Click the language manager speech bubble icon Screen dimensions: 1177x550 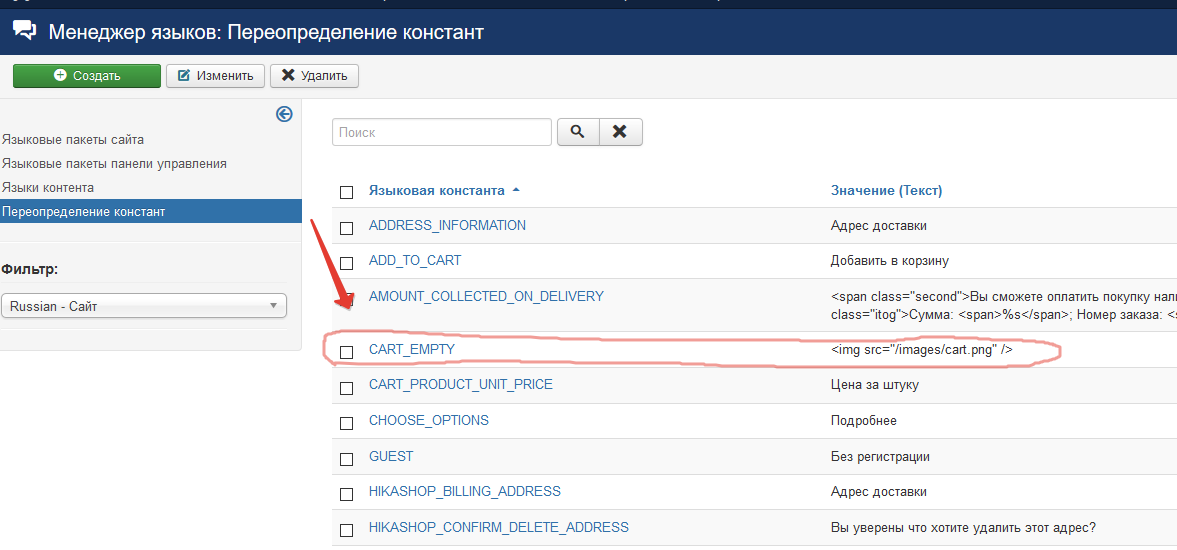(24, 32)
